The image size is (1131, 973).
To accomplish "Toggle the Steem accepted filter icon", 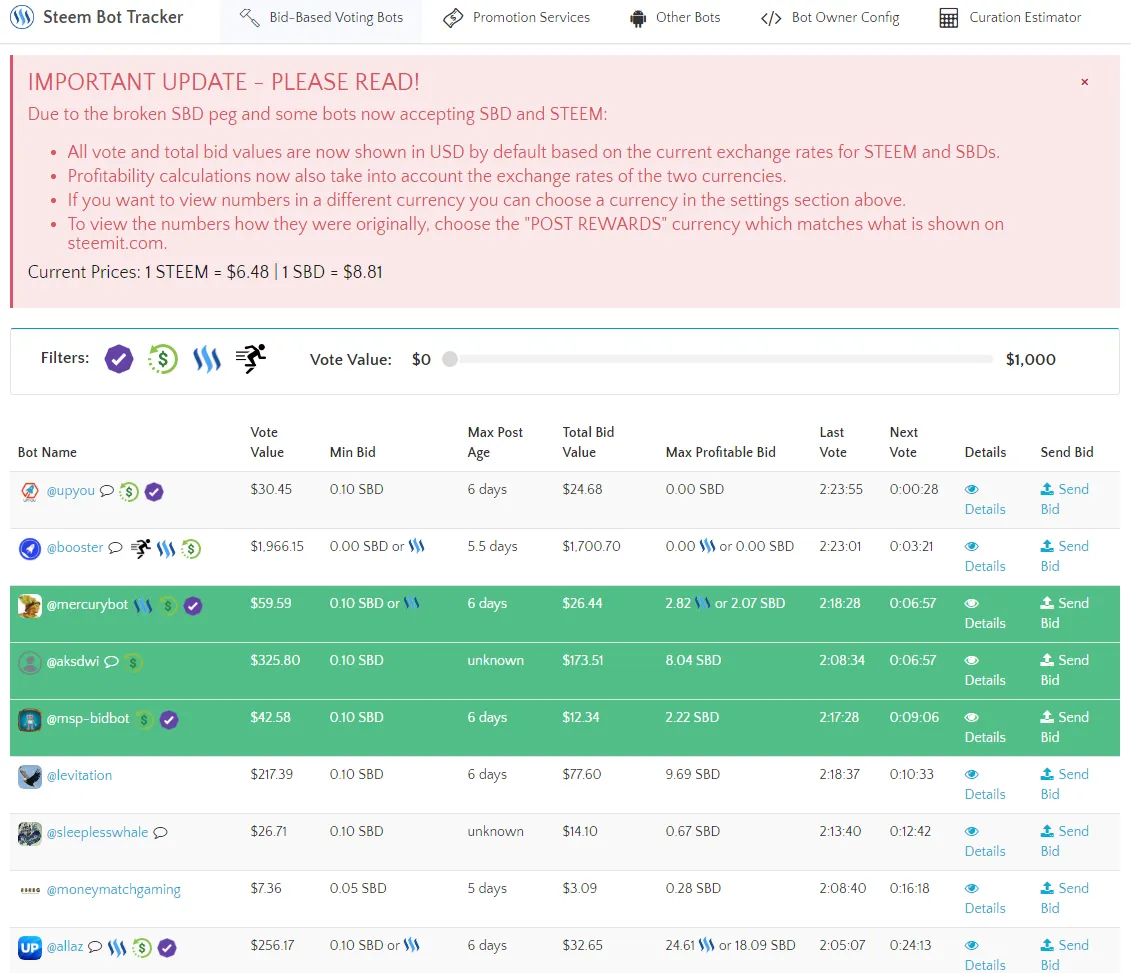I will (207, 358).
